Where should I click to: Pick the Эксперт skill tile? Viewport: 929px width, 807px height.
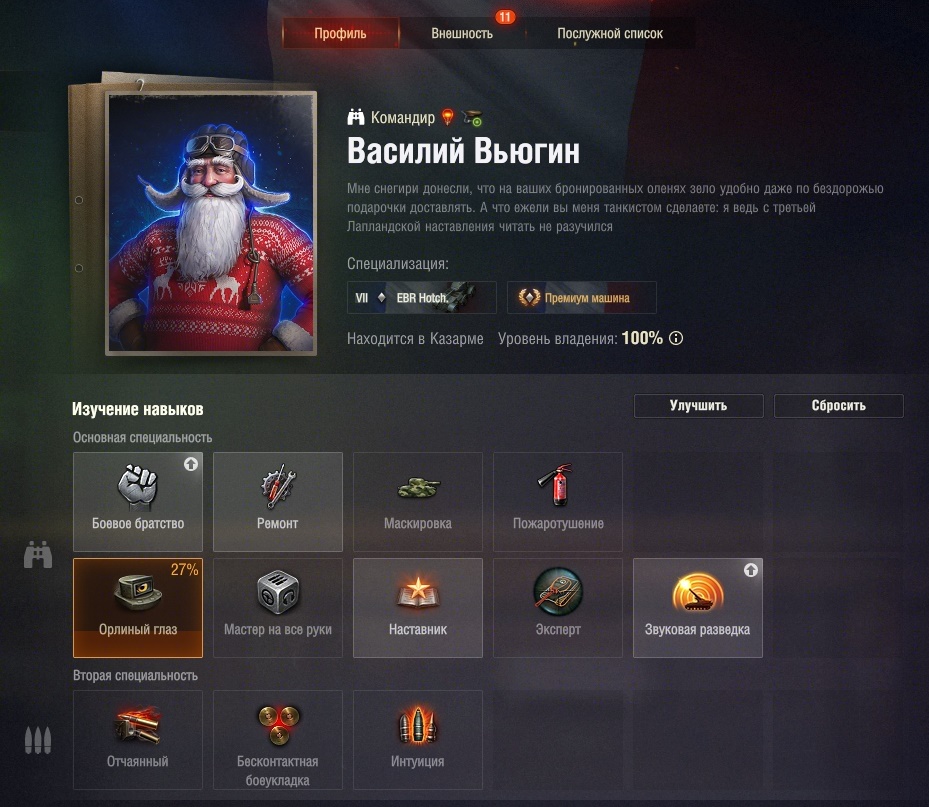(x=558, y=608)
